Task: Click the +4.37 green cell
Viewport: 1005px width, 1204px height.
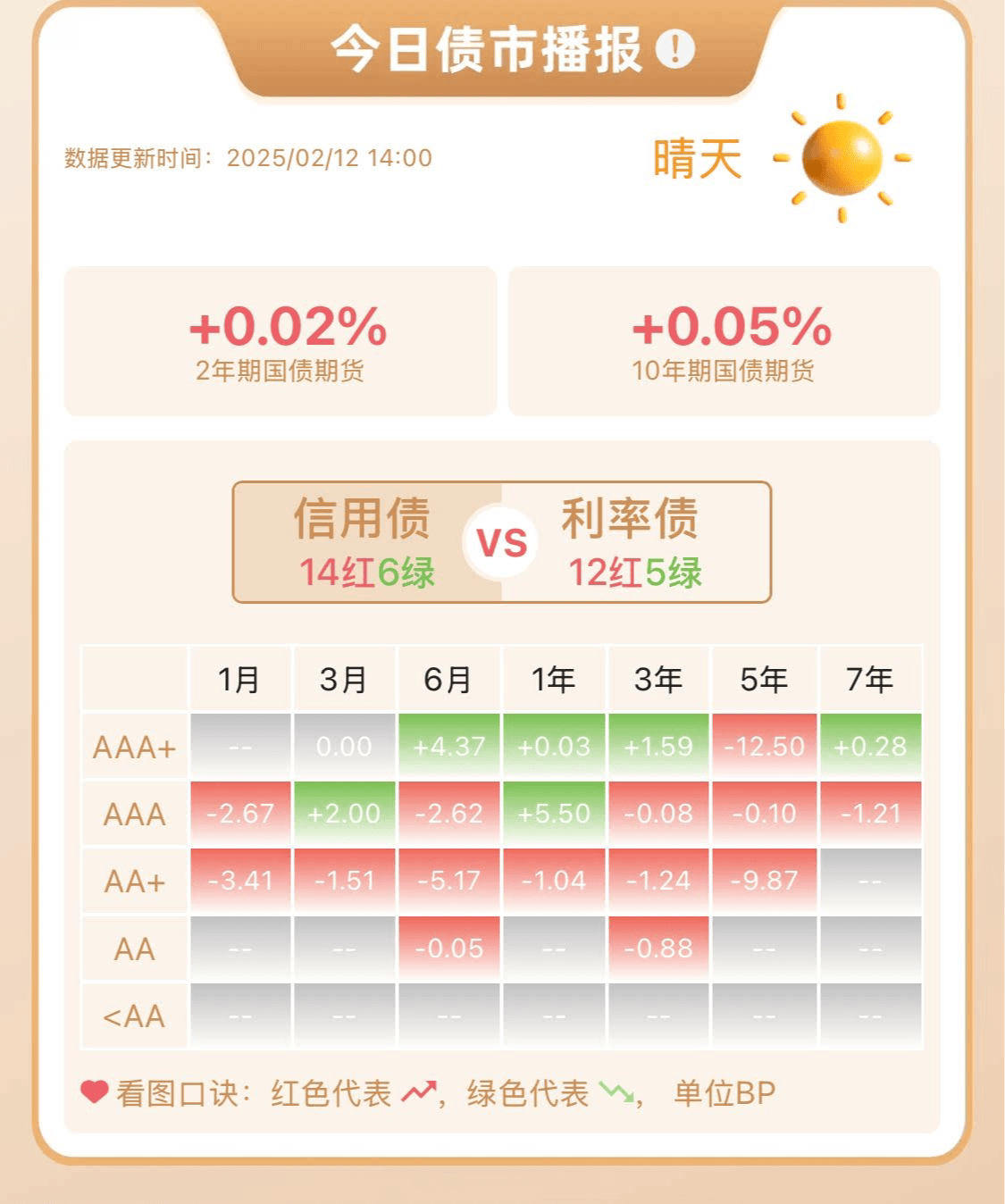Action: pos(449,746)
